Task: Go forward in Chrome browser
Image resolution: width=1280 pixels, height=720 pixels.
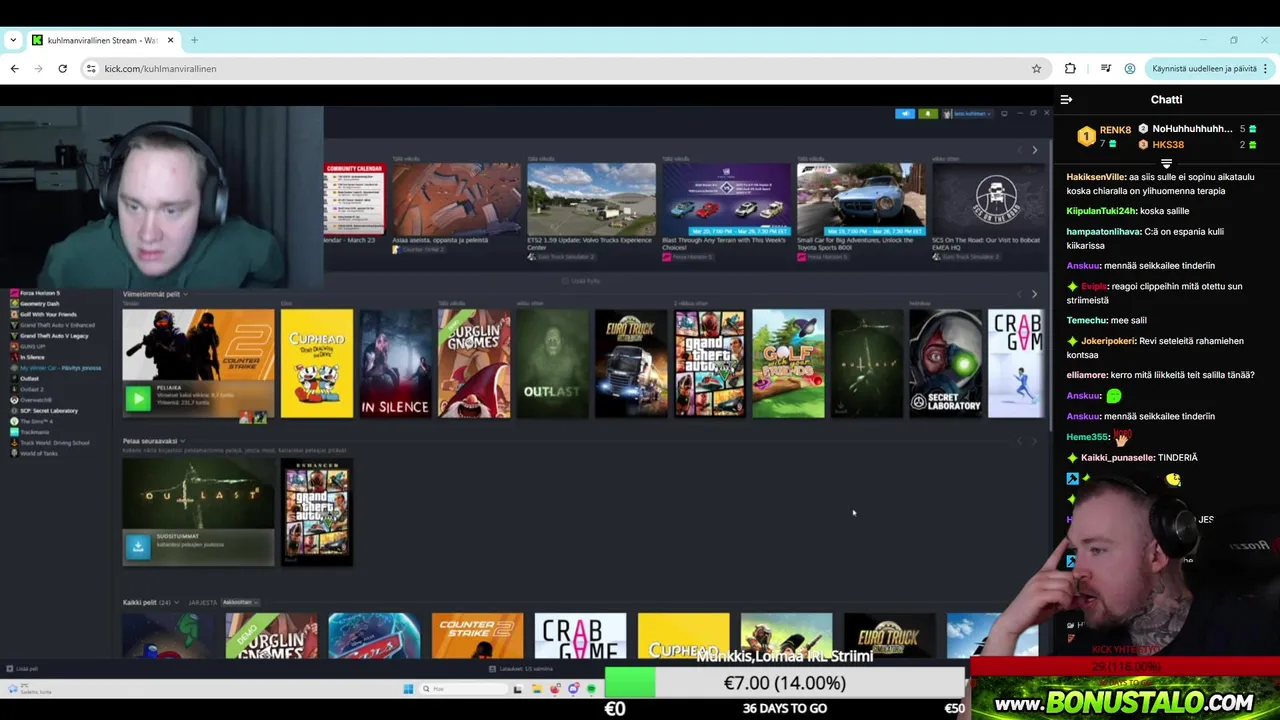Action: tap(38, 68)
